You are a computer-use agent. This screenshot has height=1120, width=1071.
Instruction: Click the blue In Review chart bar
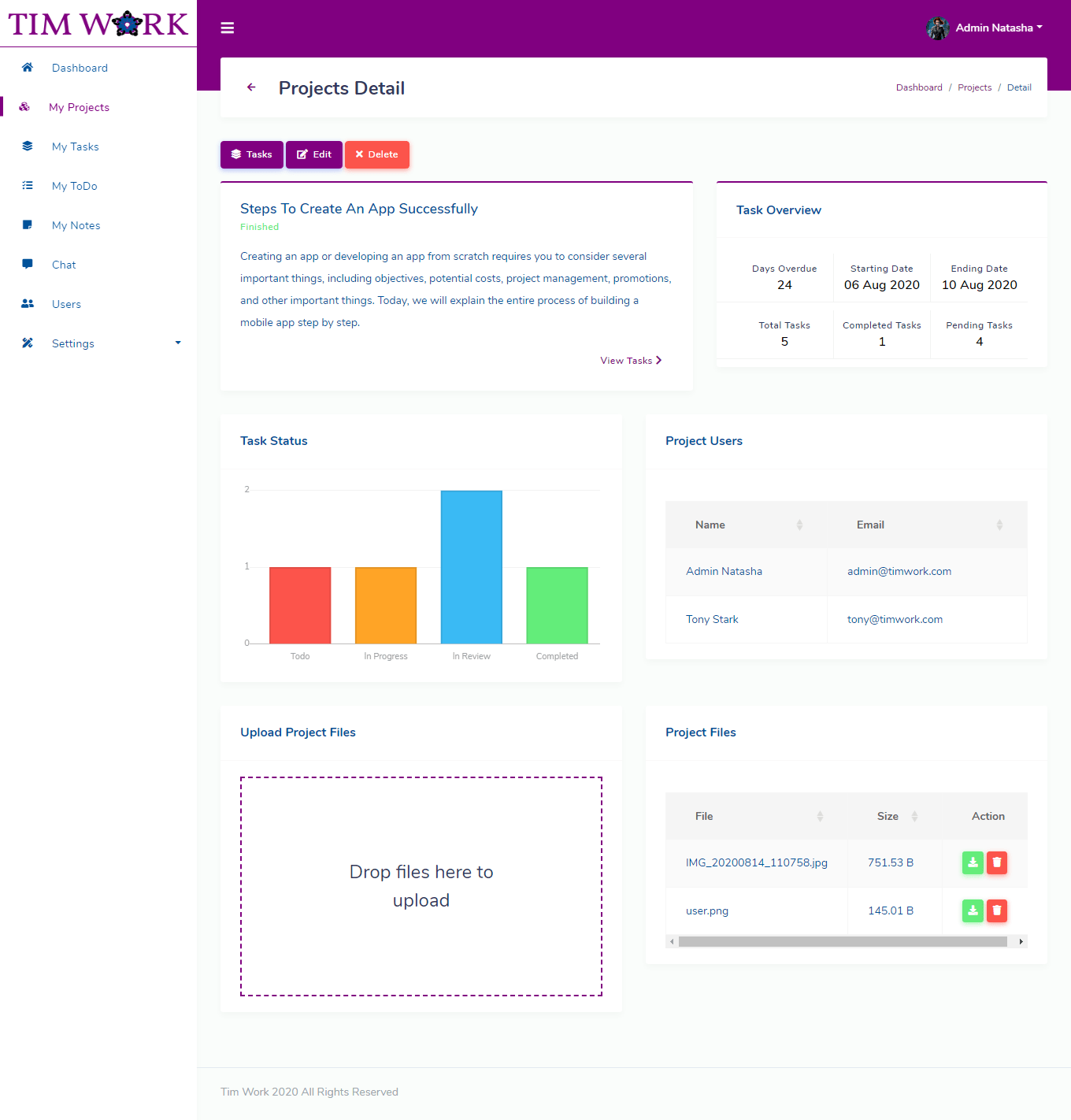click(472, 567)
